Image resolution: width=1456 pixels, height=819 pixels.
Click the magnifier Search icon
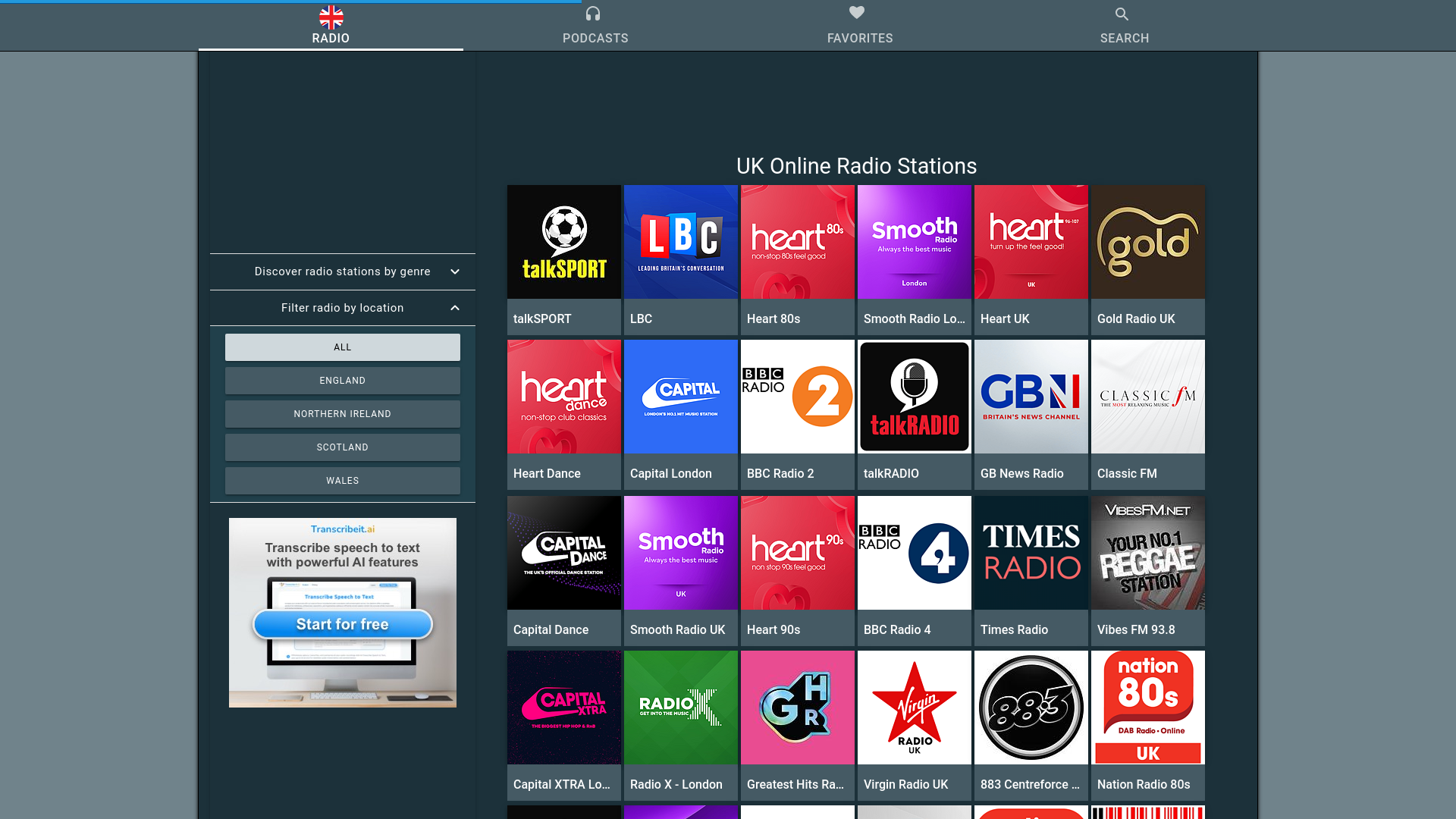[1122, 14]
